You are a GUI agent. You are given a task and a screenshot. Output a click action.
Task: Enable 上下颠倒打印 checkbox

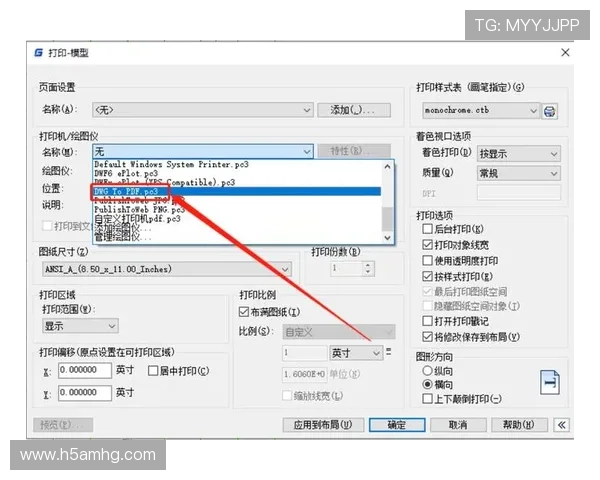tap(427, 399)
